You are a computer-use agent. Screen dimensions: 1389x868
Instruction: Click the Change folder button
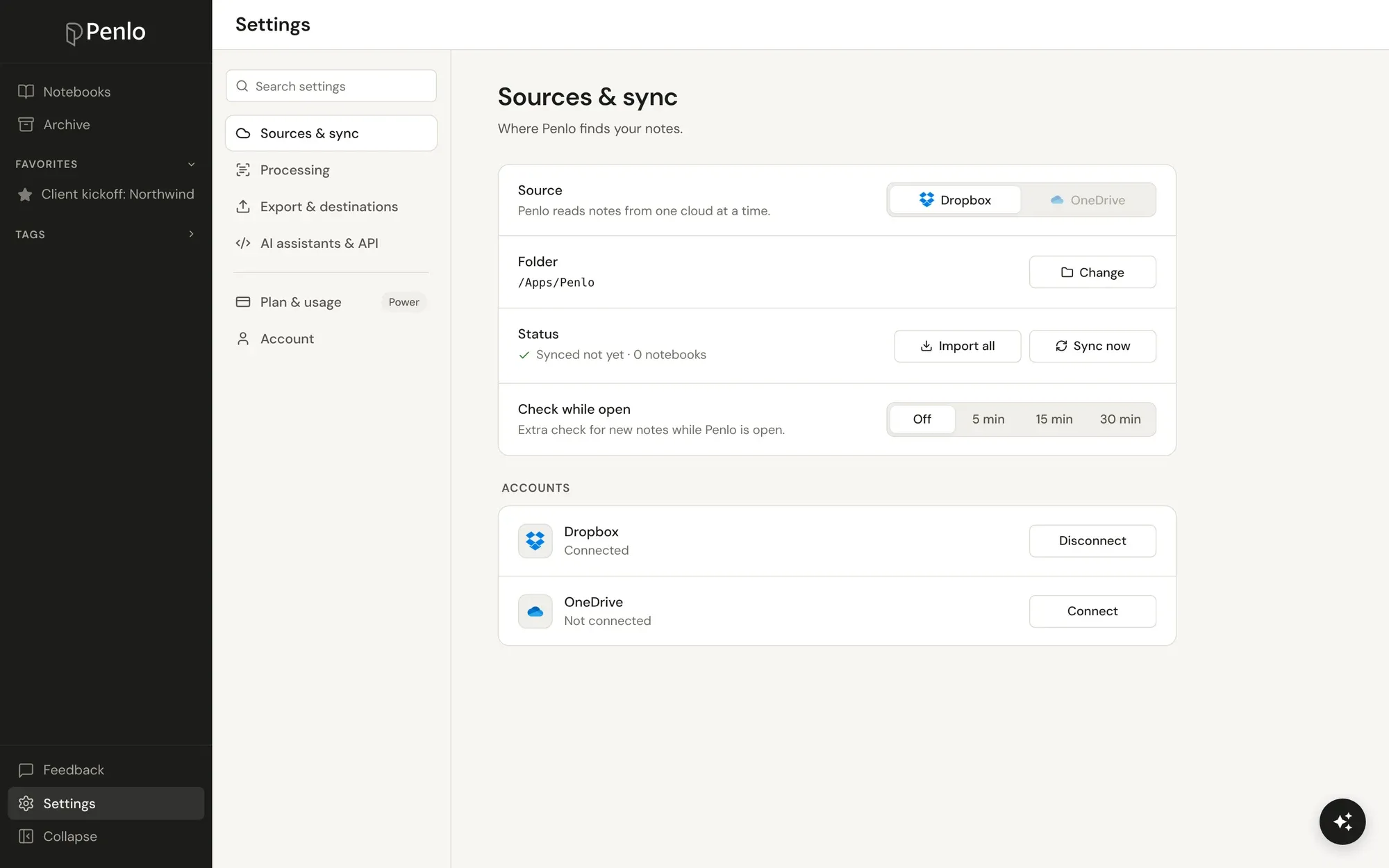[x=1092, y=272]
